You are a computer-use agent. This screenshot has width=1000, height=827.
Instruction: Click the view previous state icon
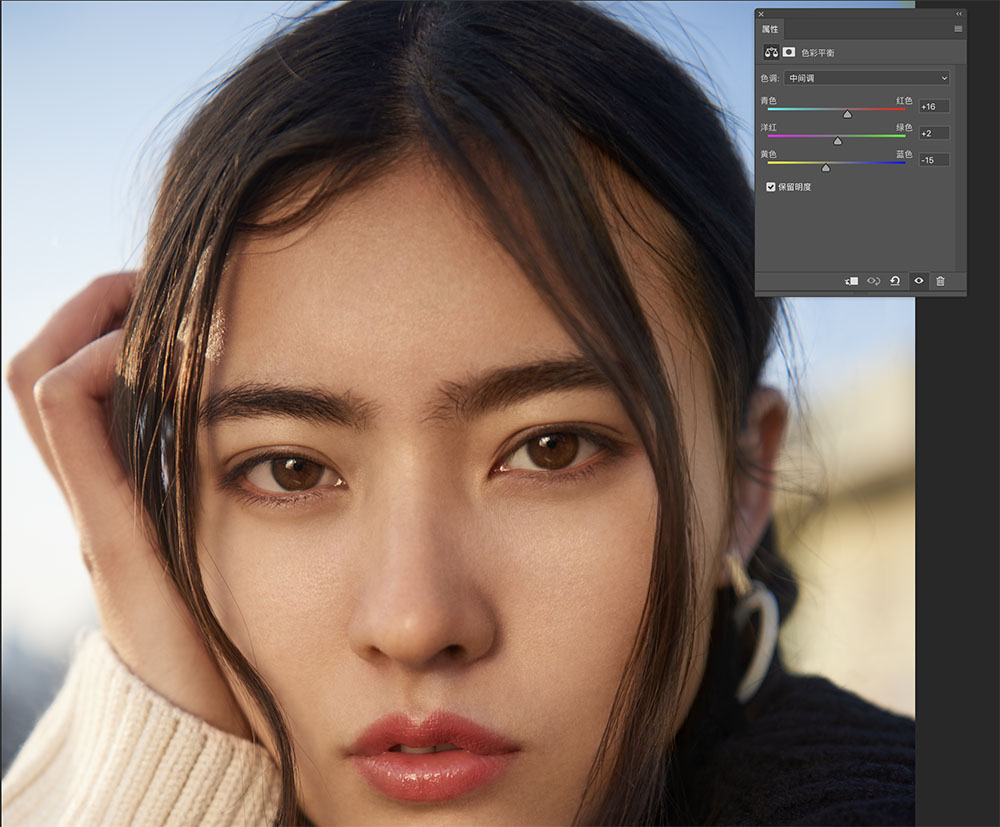873,281
